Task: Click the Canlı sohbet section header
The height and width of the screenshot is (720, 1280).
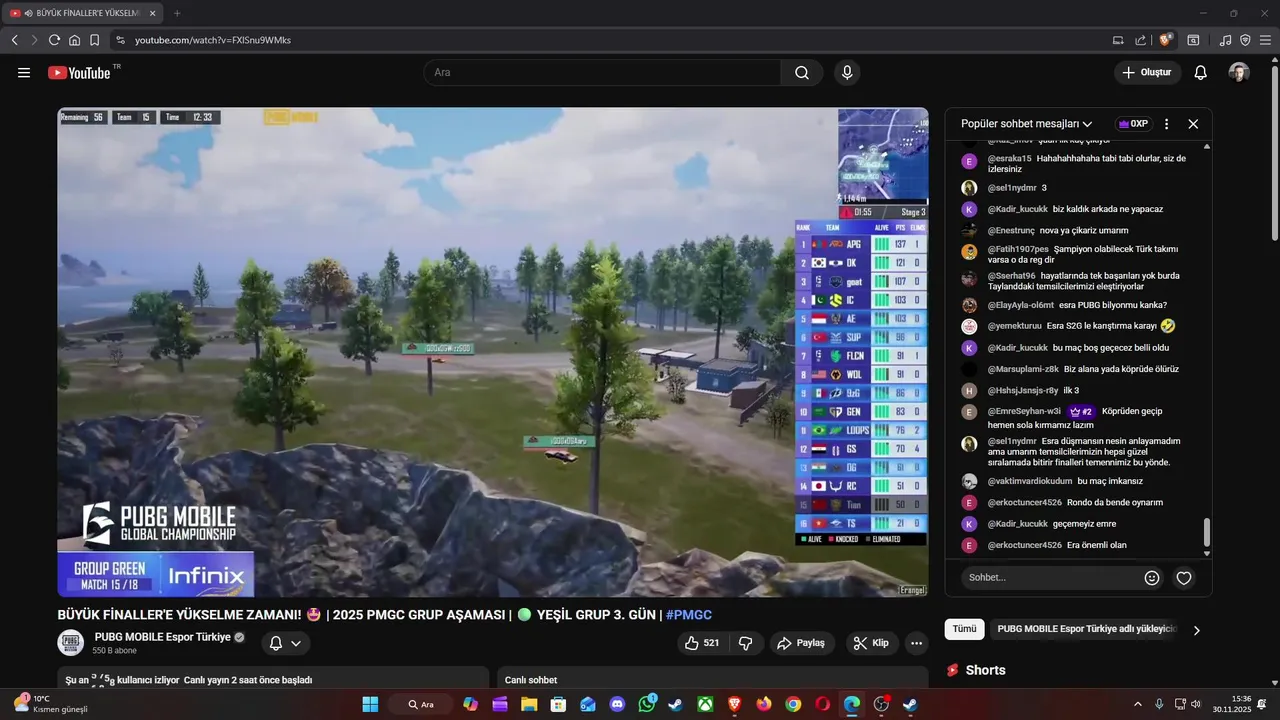Action: click(x=530, y=680)
